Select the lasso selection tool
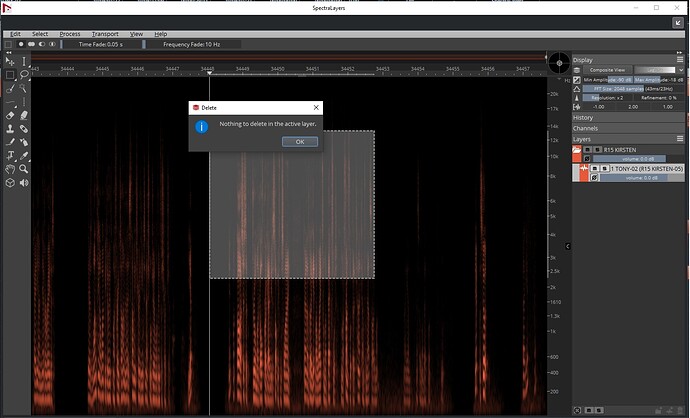690x418 pixels. [x=24, y=75]
